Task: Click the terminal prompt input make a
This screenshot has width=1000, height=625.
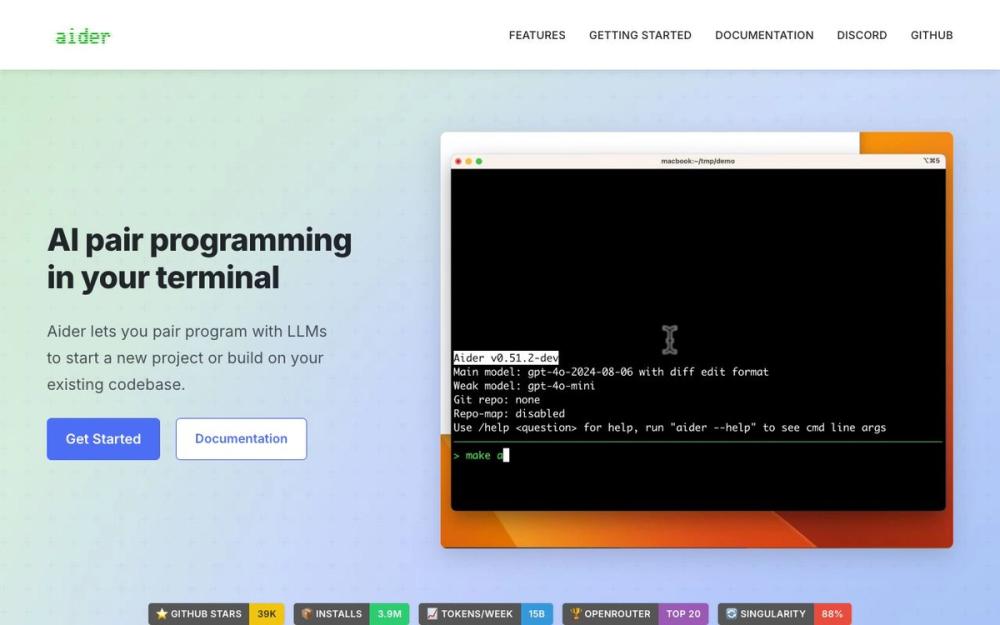Action: [x=482, y=455]
